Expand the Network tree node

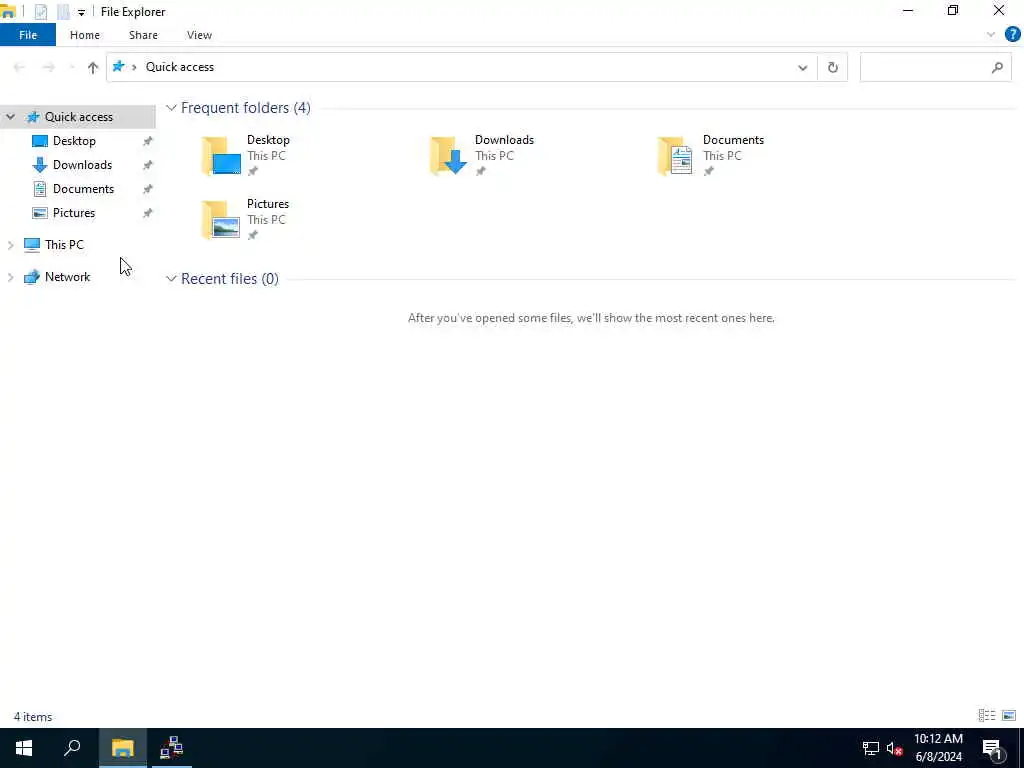[x=10, y=278]
